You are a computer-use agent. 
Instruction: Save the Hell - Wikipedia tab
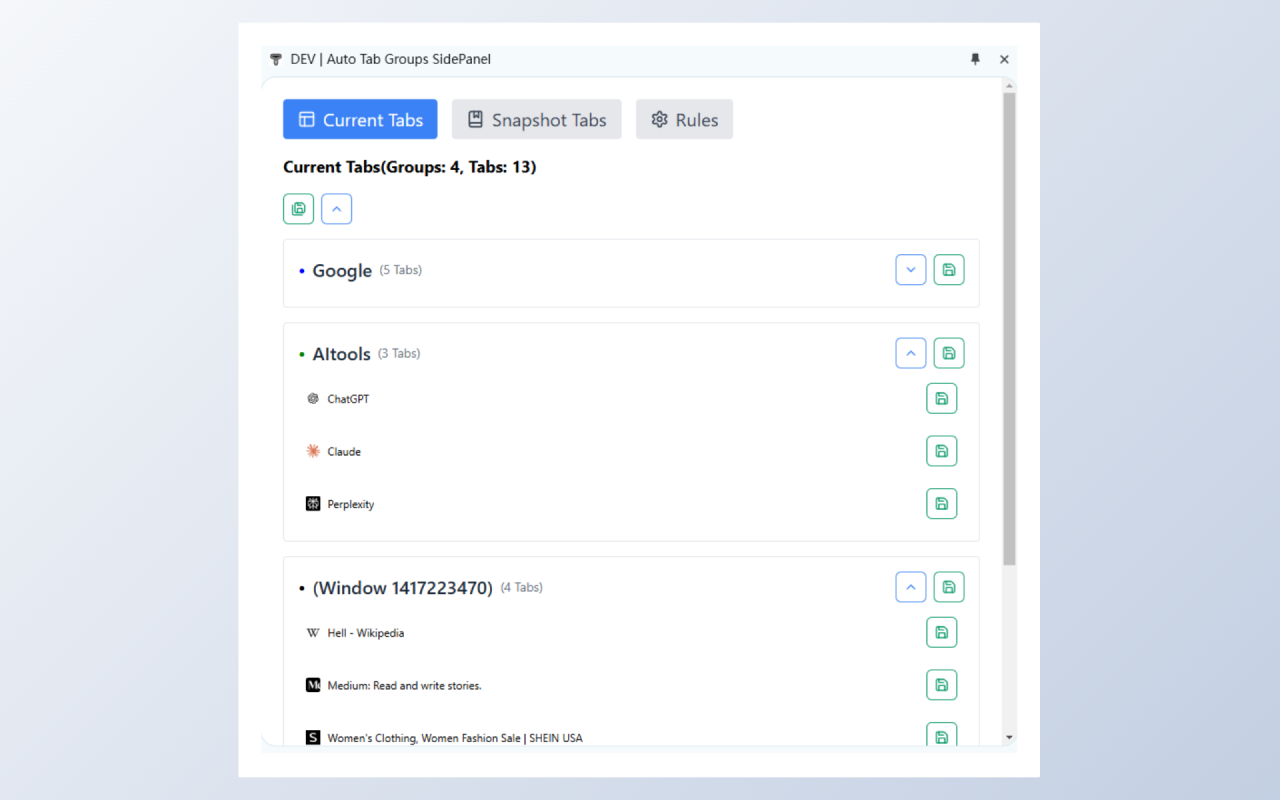tap(941, 632)
